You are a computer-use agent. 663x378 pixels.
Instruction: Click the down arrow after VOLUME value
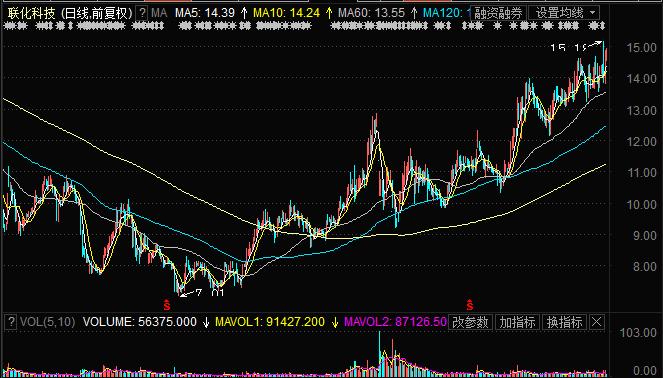(x=206, y=322)
